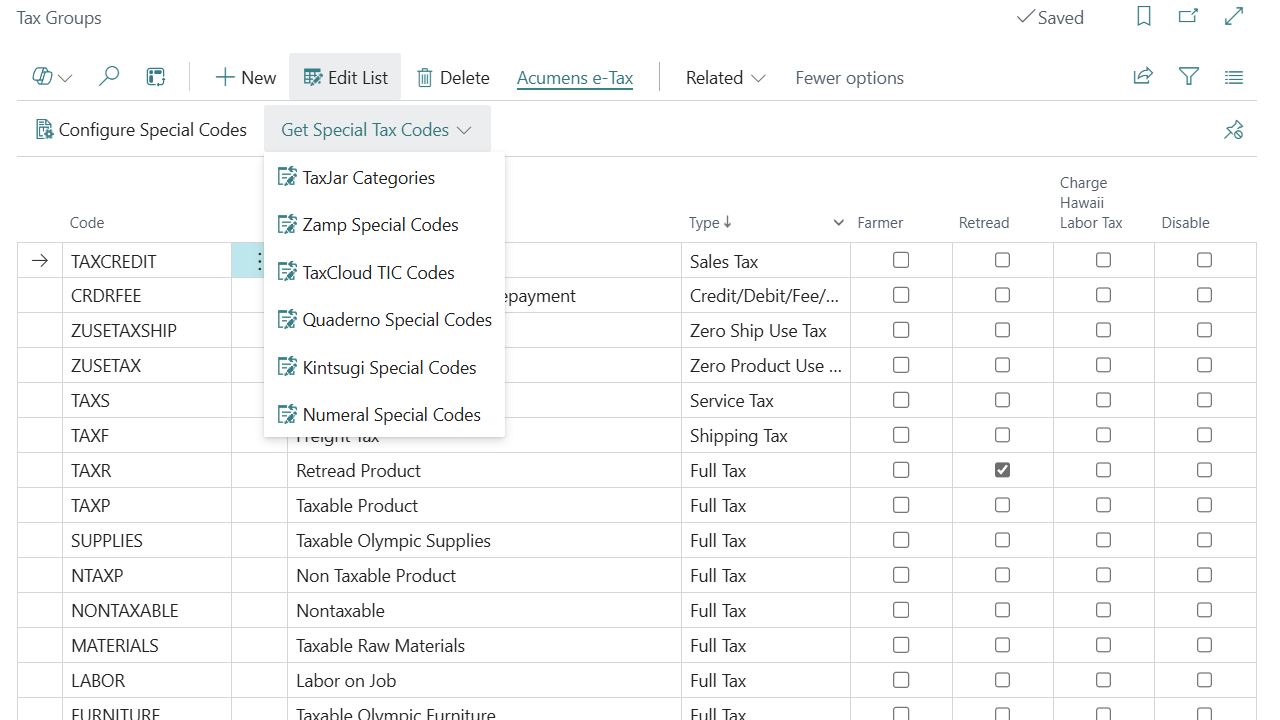
Task: Open page in new window icon
Action: coord(1188,17)
